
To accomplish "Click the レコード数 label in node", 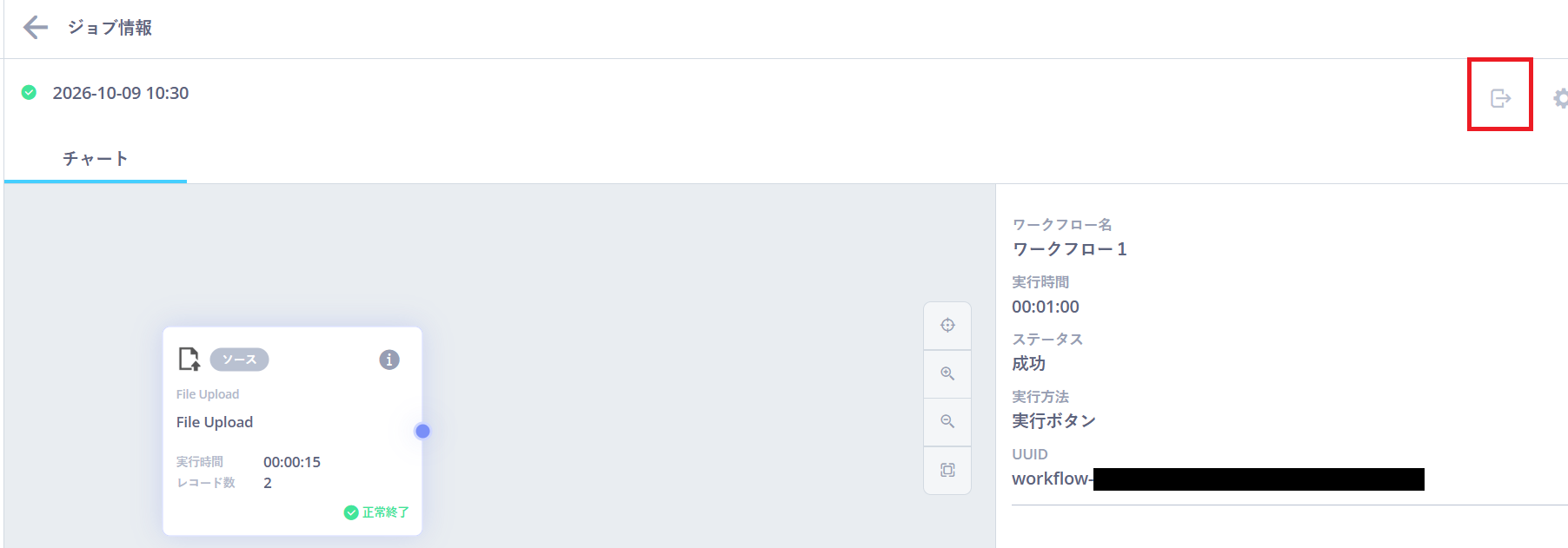I will [206, 483].
